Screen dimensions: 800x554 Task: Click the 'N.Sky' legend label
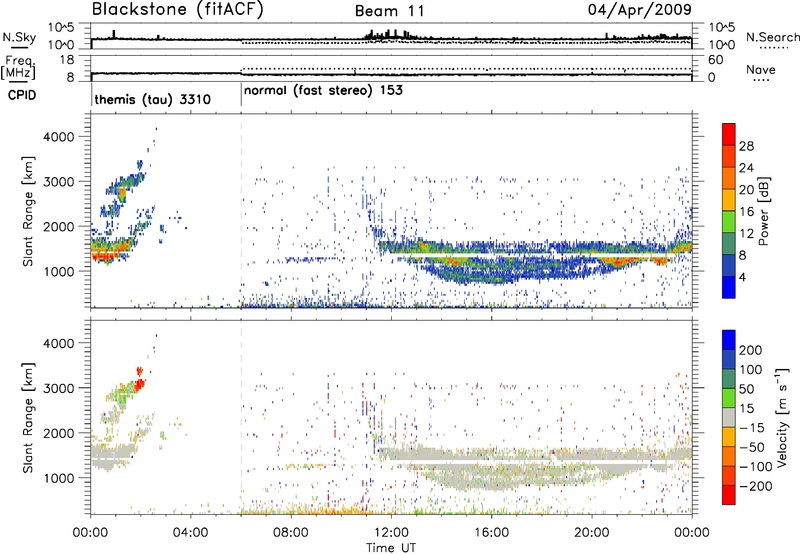[19, 37]
